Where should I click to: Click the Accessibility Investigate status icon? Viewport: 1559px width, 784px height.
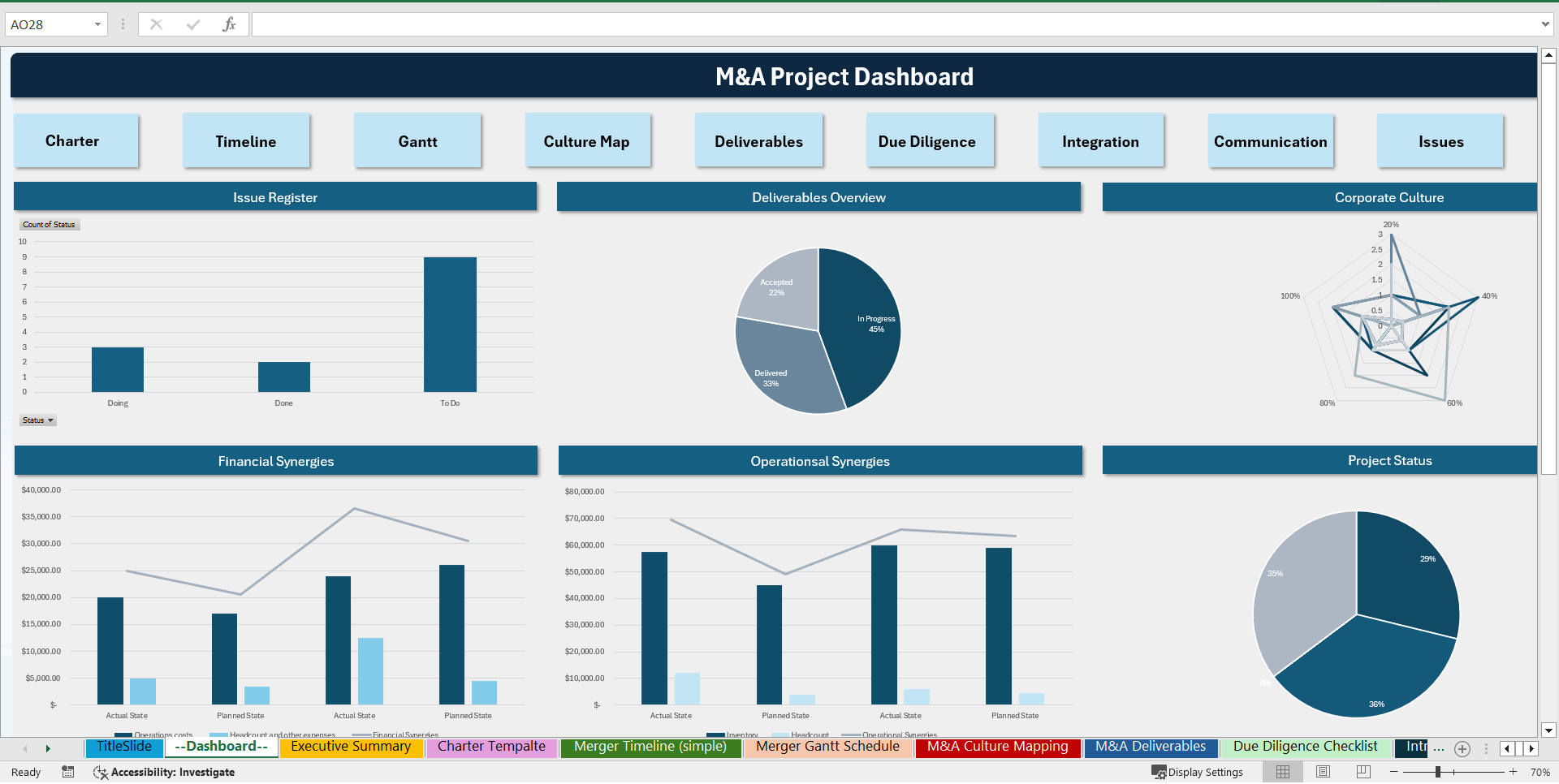pyautogui.click(x=164, y=772)
